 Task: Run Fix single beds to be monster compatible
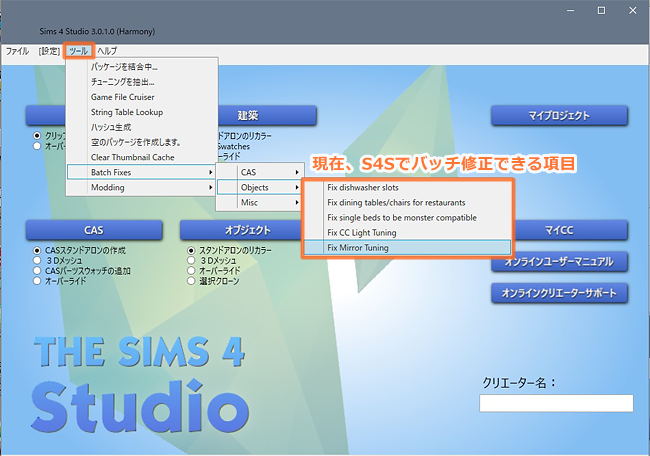407,218
